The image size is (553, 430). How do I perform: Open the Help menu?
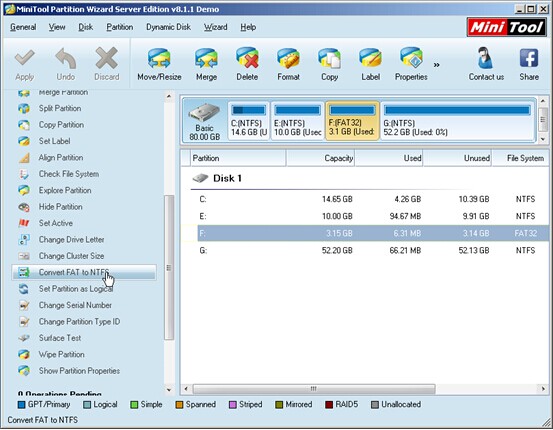[248, 27]
